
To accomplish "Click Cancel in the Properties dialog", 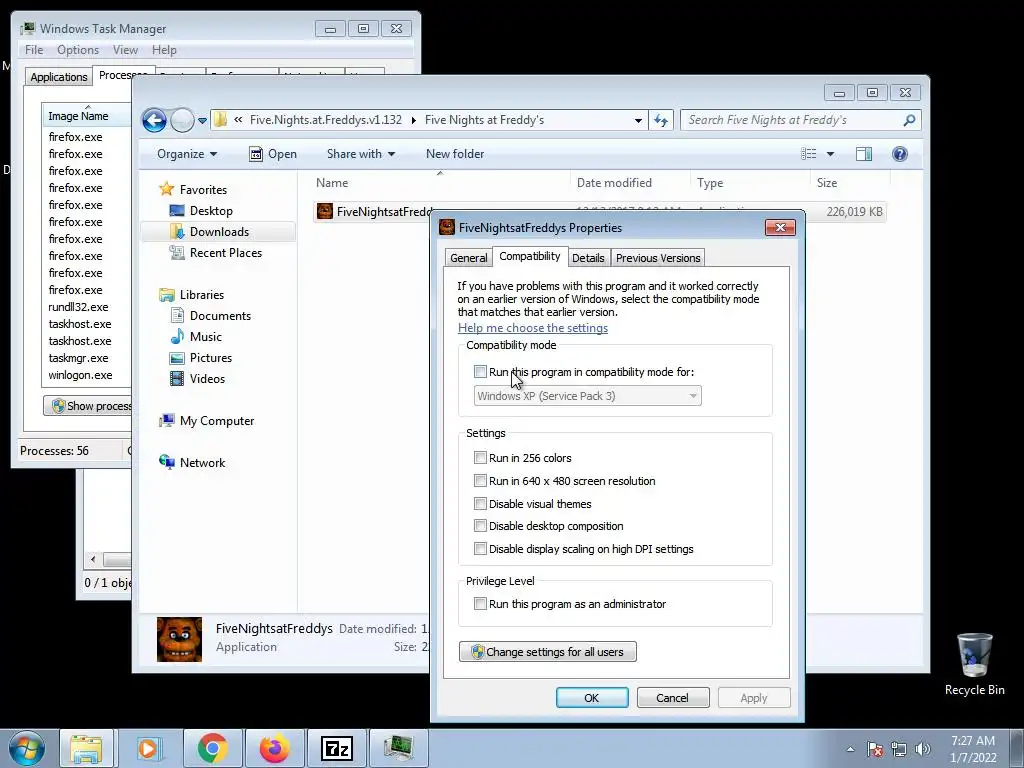I will 673,697.
